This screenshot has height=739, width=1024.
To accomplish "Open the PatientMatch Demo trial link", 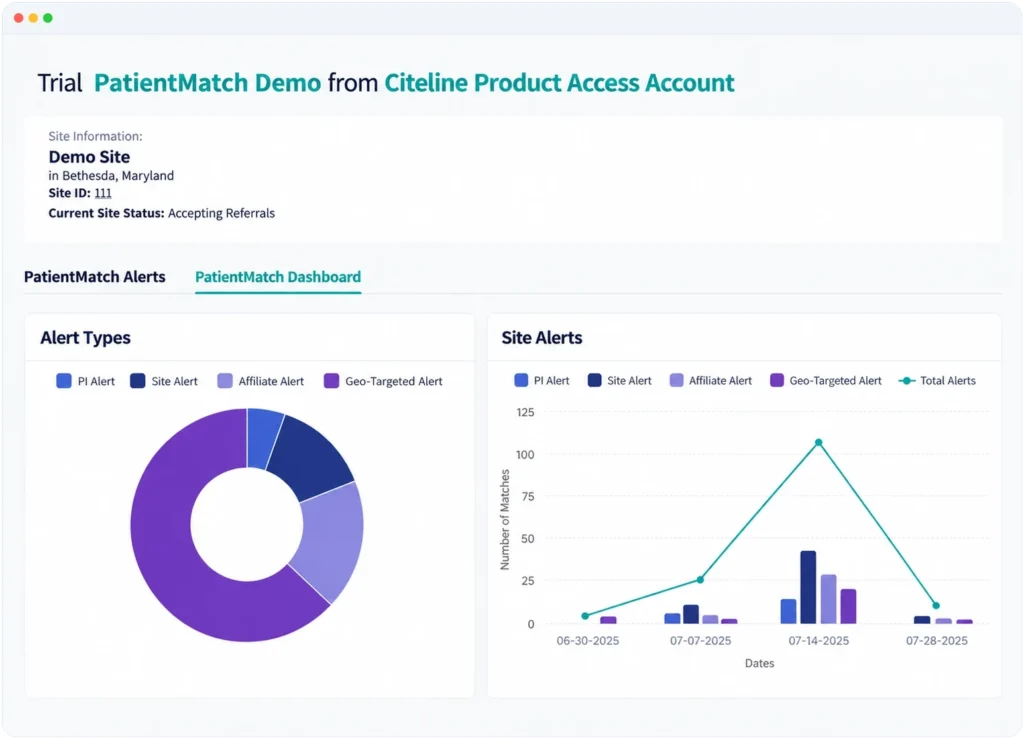I will [x=207, y=83].
